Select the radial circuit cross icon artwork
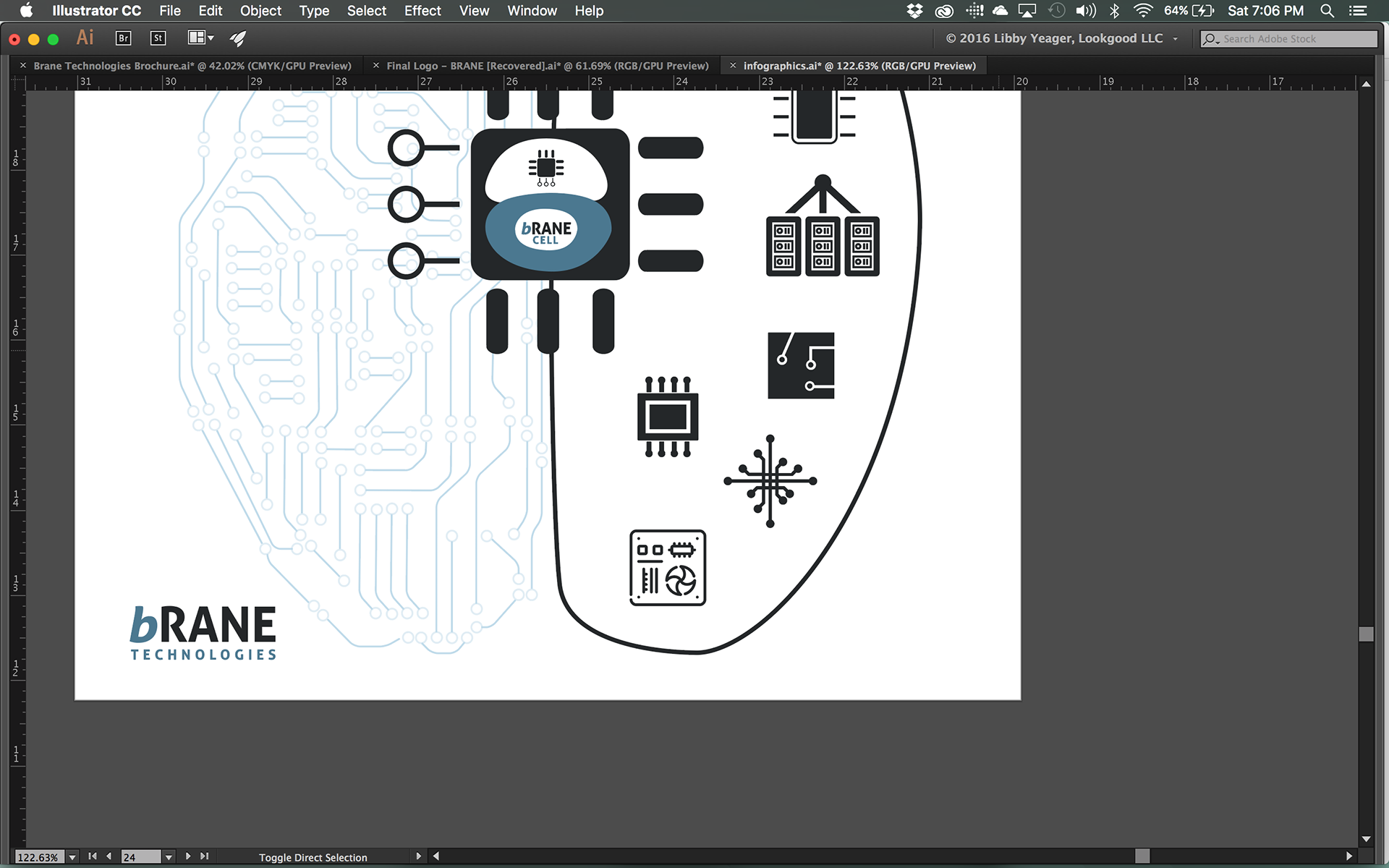The height and width of the screenshot is (868, 1389). (x=770, y=481)
